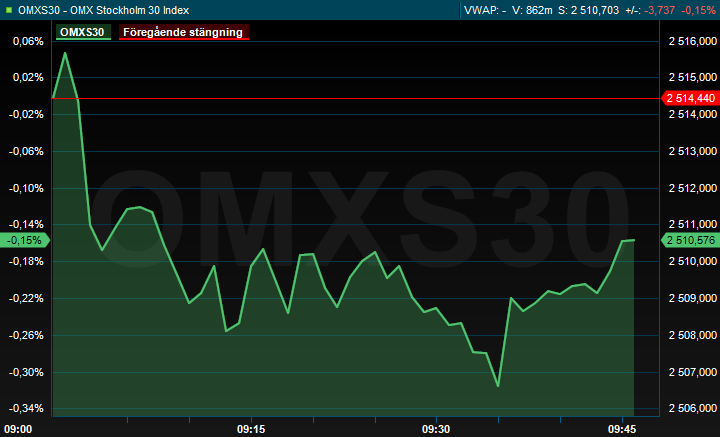Click the 2 516,000 price axis label

[692, 41]
